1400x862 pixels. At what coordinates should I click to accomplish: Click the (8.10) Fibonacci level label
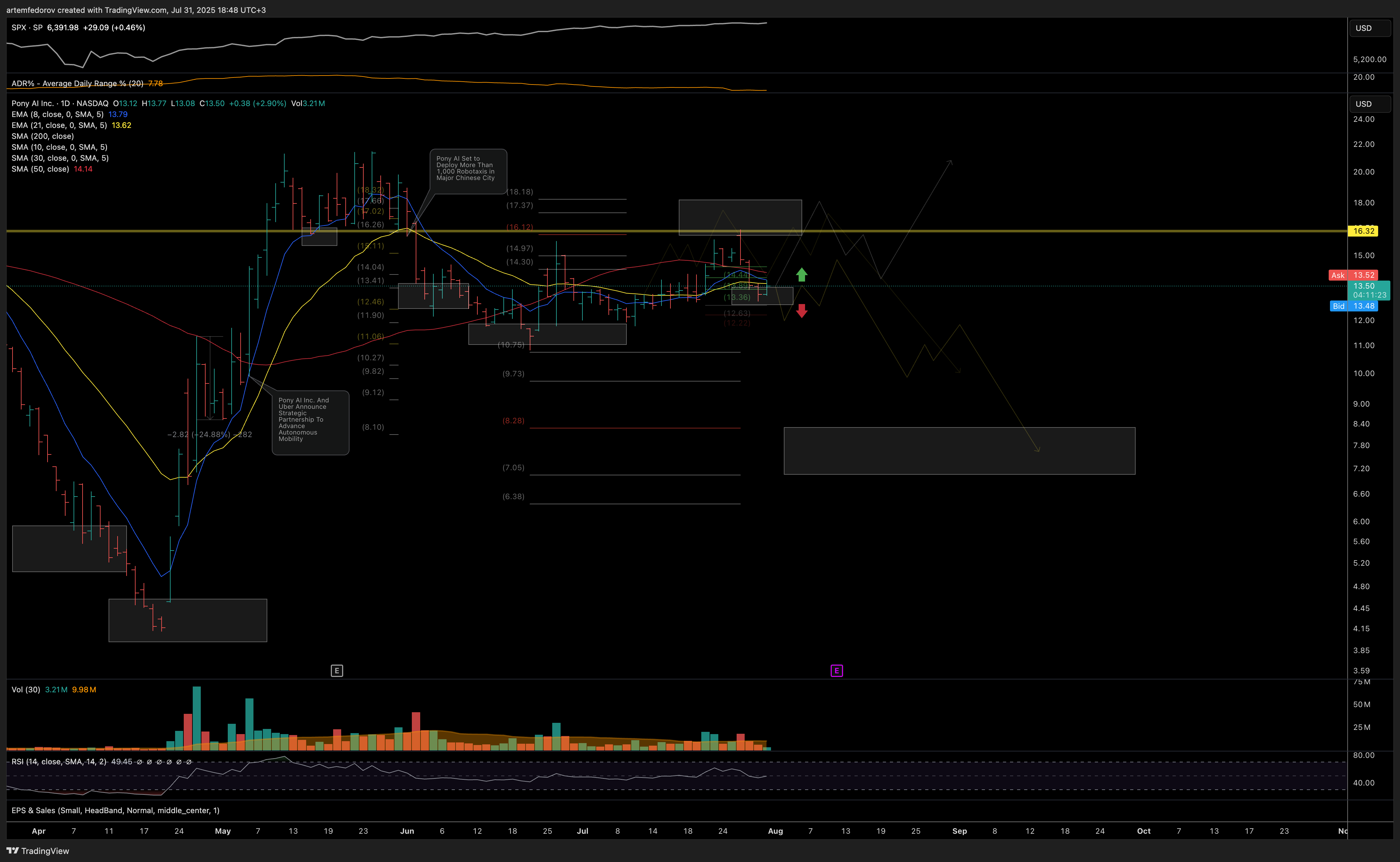point(373,427)
